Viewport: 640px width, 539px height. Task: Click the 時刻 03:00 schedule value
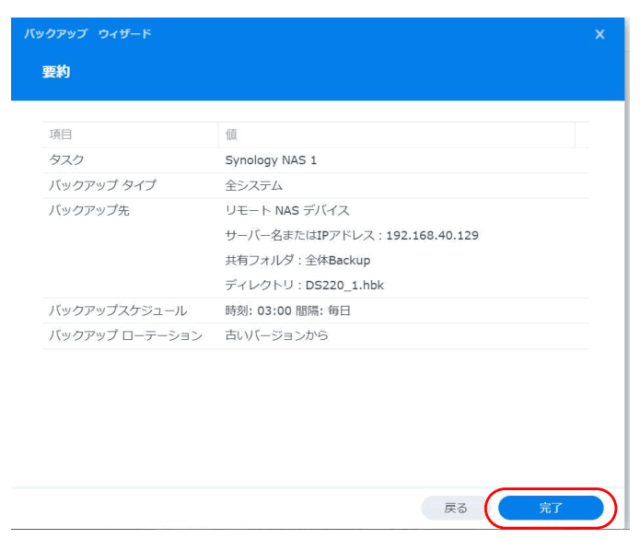point(288,311)
